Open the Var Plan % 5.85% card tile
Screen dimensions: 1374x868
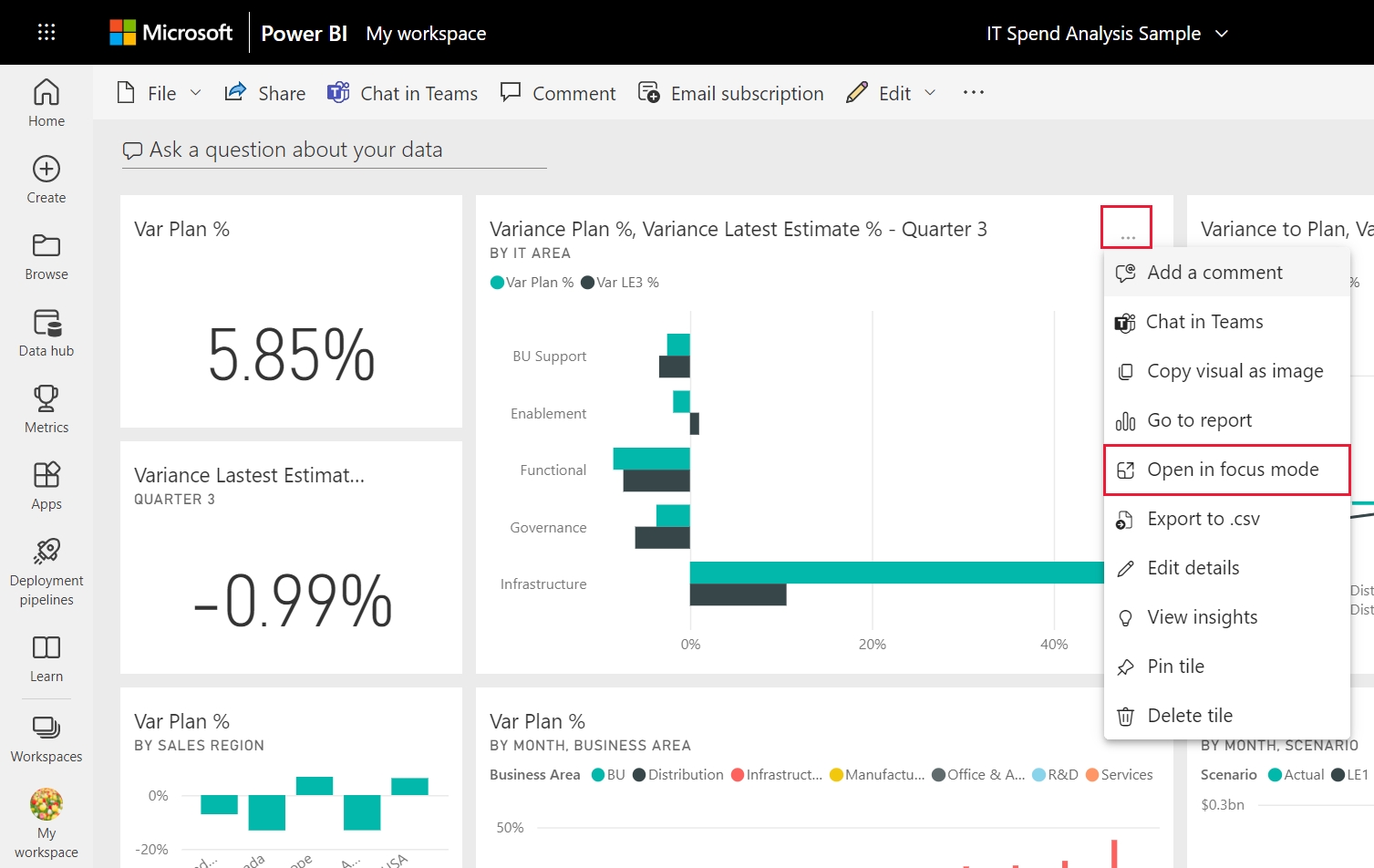click(291, 312)
